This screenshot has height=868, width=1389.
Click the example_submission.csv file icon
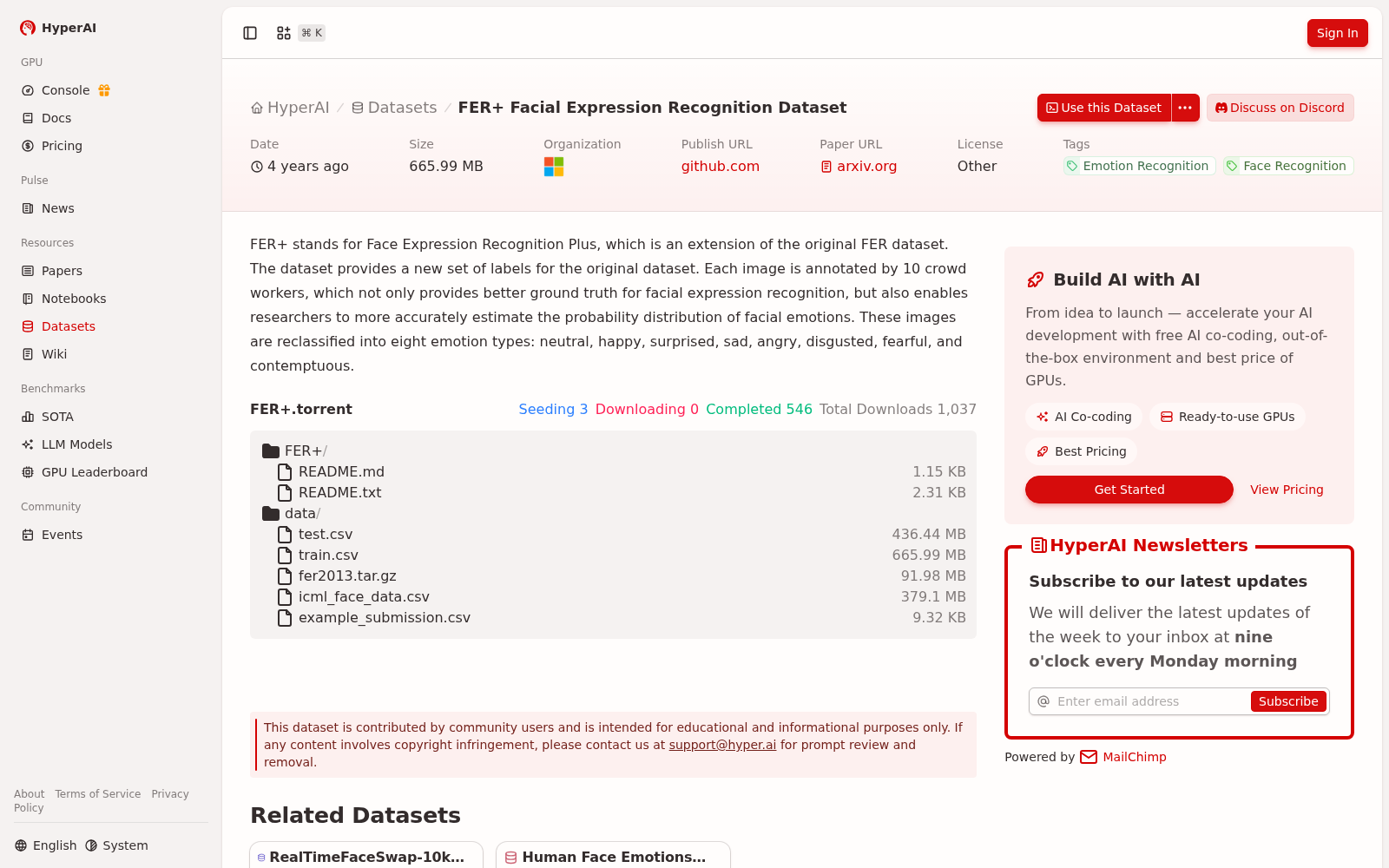tap(285, 618)
